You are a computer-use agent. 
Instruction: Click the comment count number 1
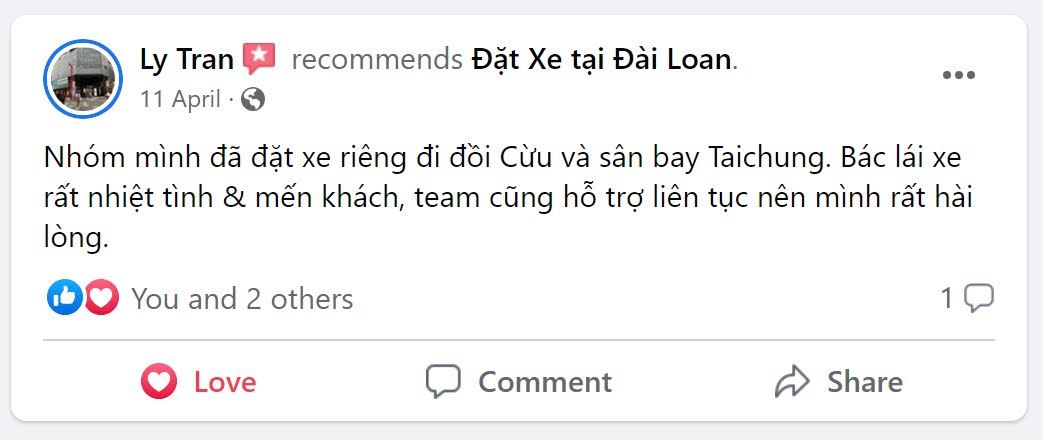[x=947, y=298]
